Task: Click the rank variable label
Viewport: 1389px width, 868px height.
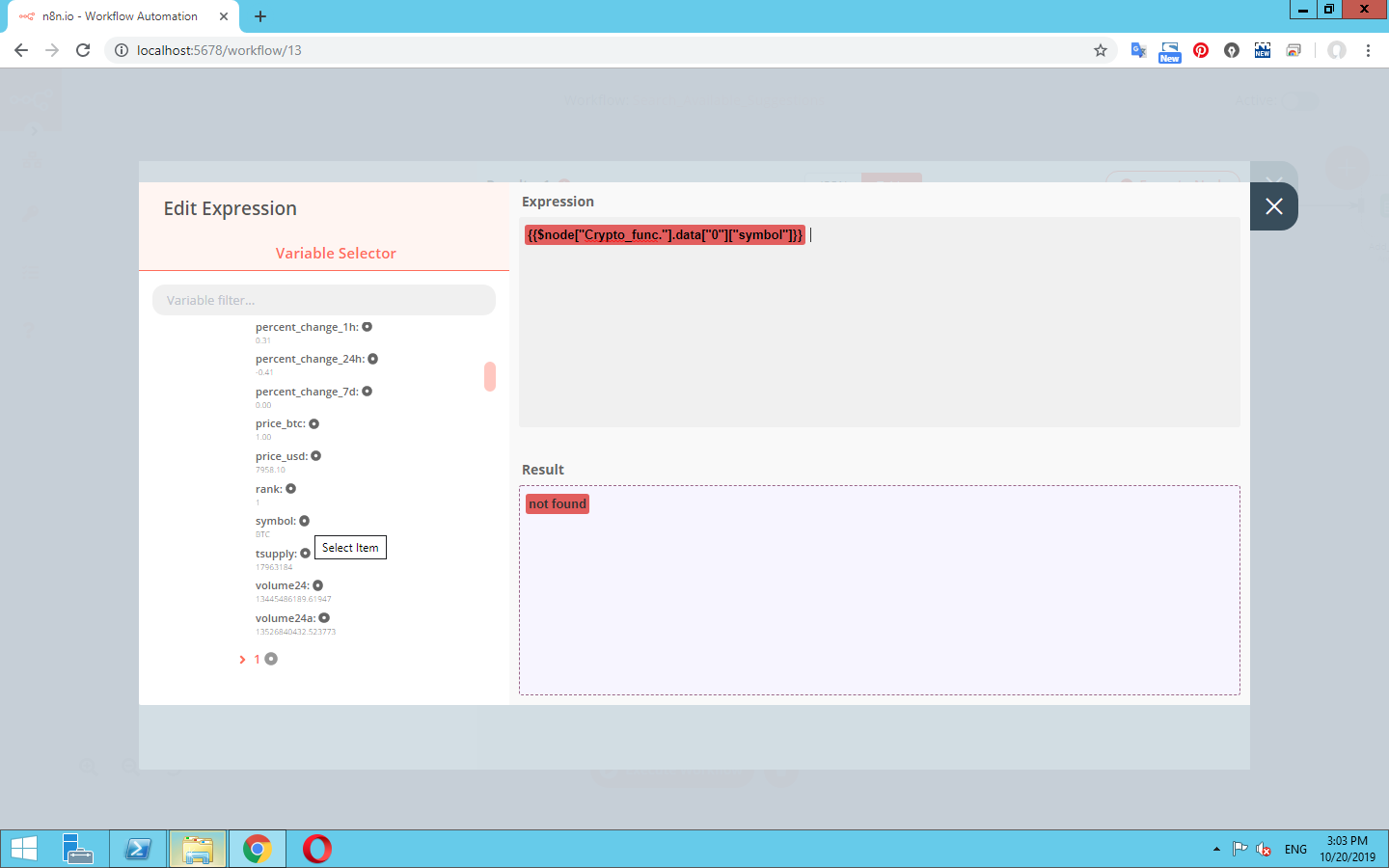Action: (269, 489)
